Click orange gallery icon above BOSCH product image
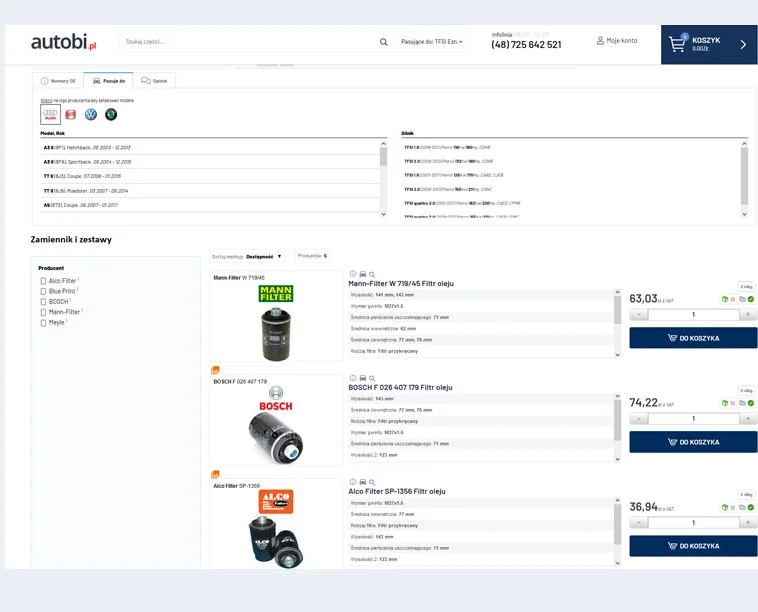758x612 pixels. pos(215,370)
